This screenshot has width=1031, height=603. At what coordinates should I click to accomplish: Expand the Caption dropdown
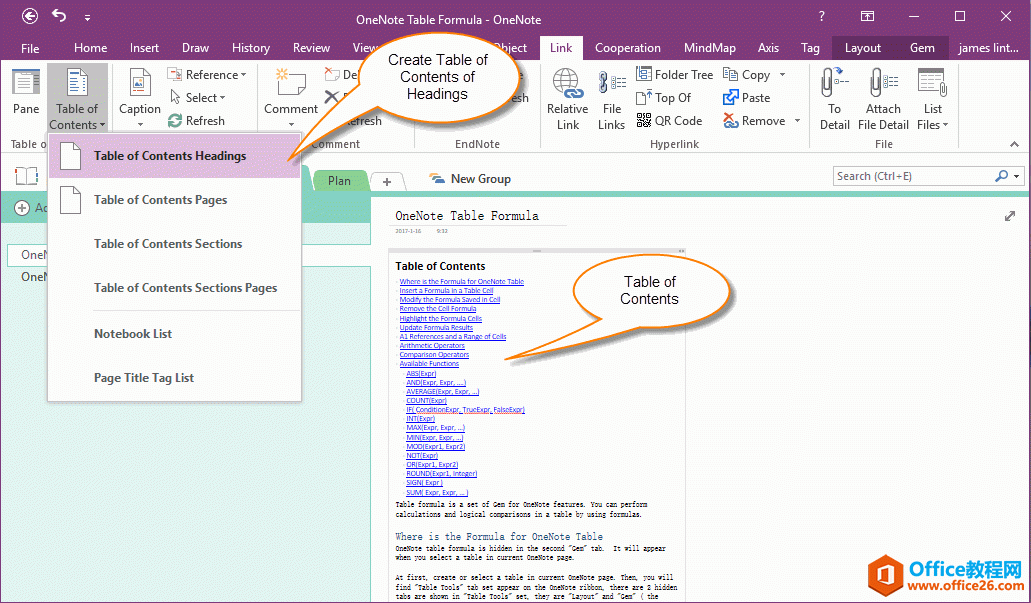[x=140, y=124]
